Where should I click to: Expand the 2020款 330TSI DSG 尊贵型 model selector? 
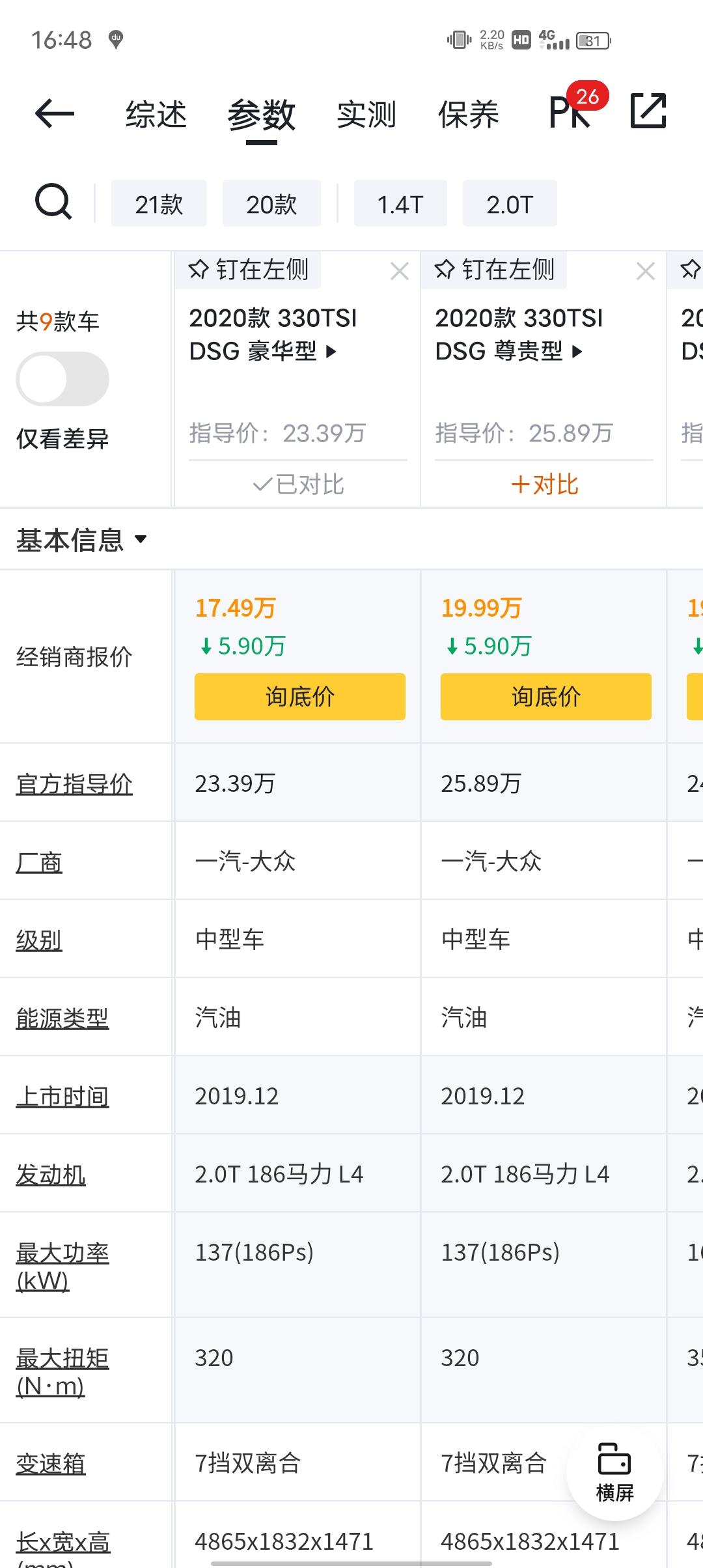[519, 335]
